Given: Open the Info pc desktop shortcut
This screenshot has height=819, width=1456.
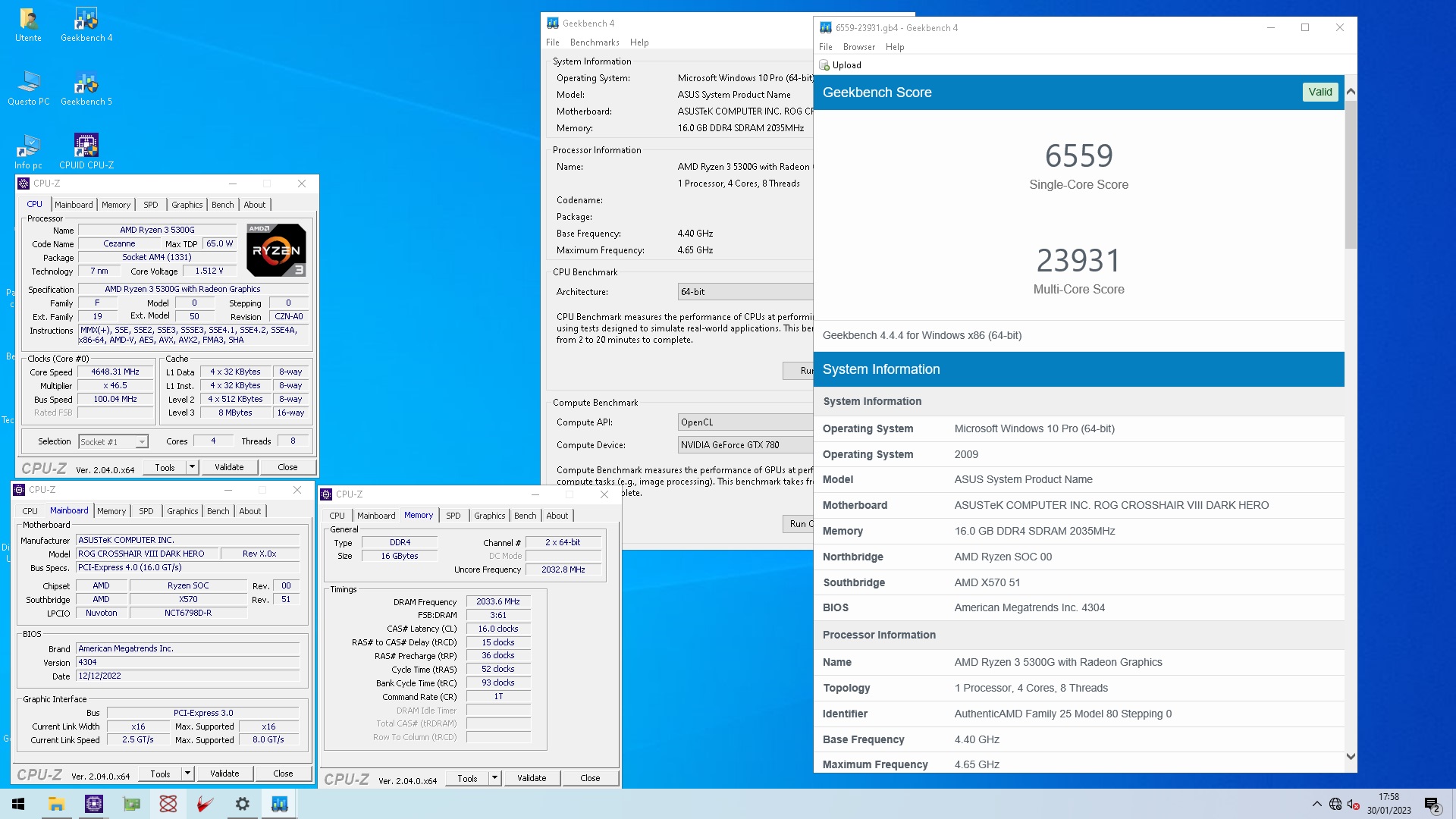Looking at the screenshot, I should click(x=28, y=152).
